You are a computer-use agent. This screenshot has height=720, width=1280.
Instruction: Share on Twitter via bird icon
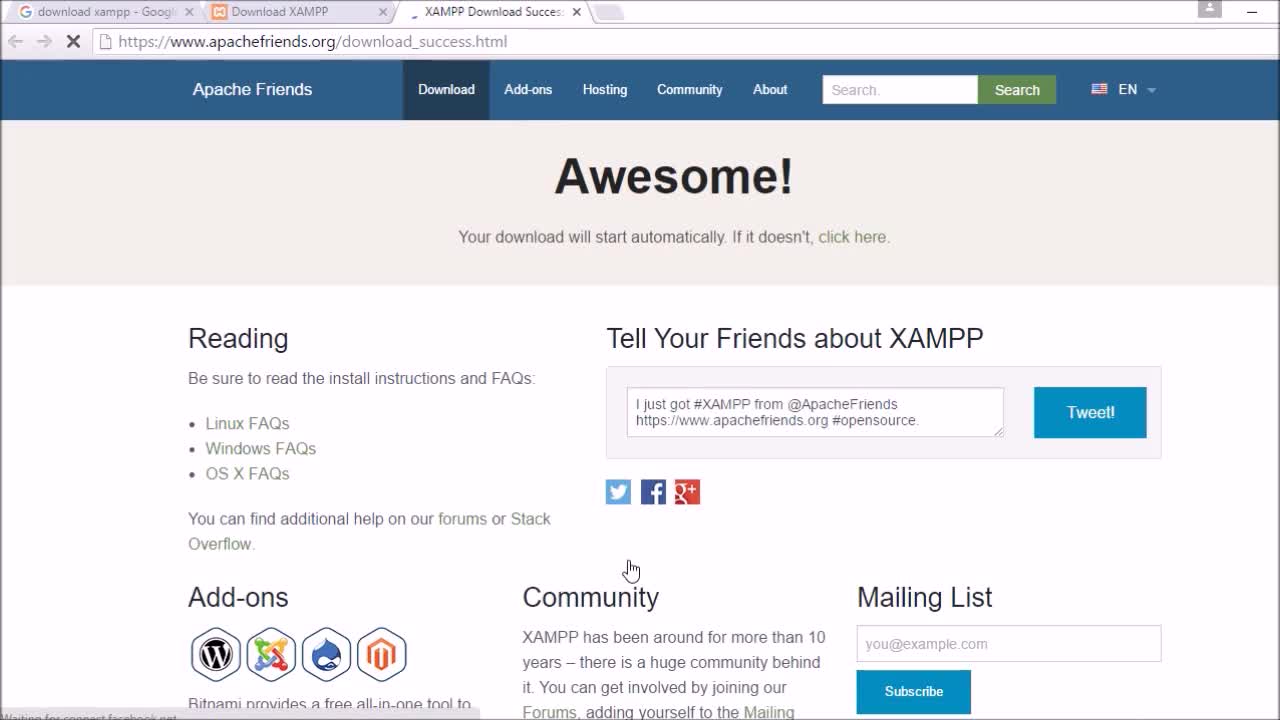click(x=618, y=491)
